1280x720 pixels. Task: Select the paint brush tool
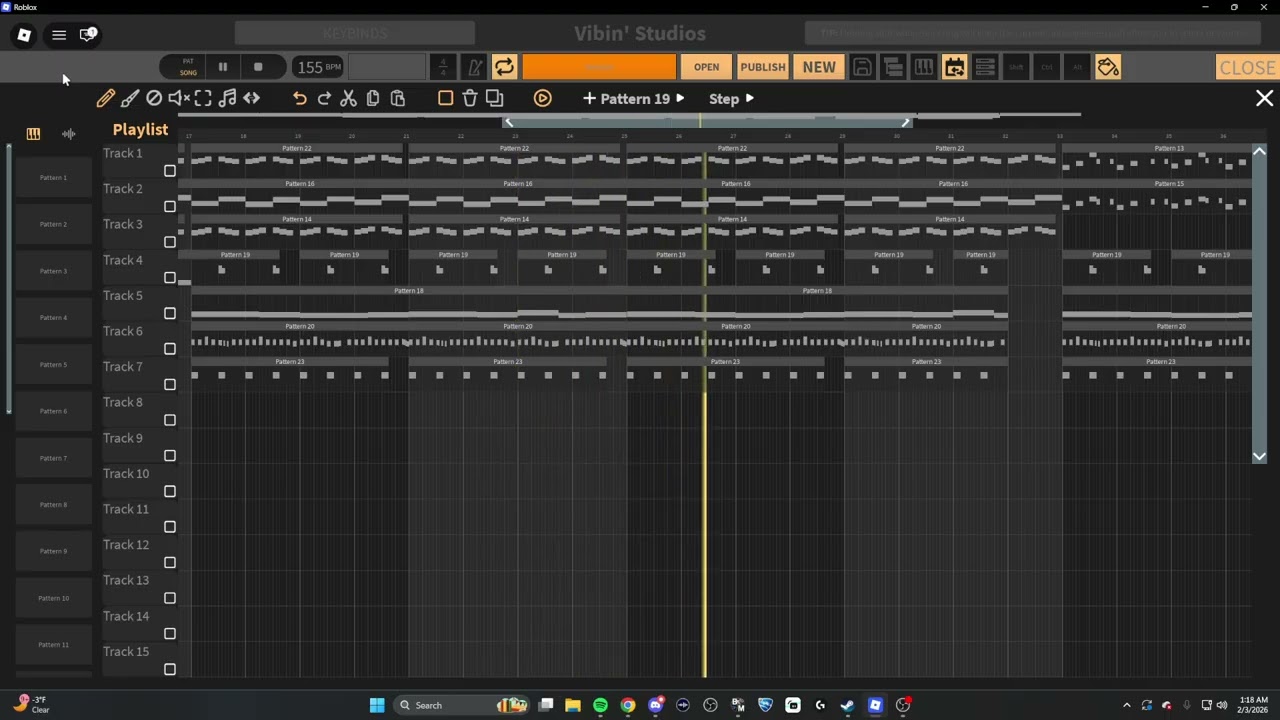coord(130,98)
